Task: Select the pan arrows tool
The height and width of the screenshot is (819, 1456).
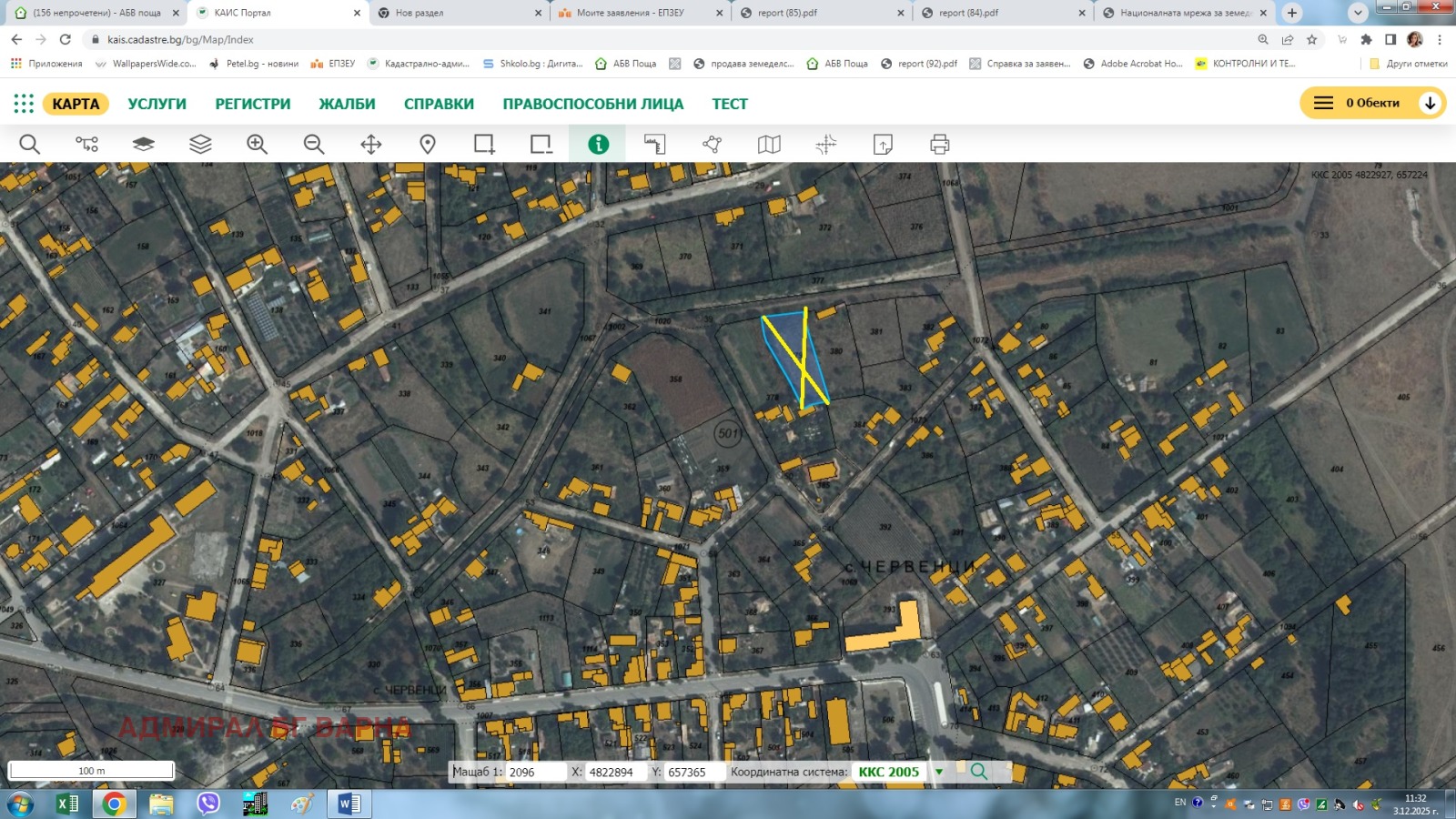Action: point(370,143)
